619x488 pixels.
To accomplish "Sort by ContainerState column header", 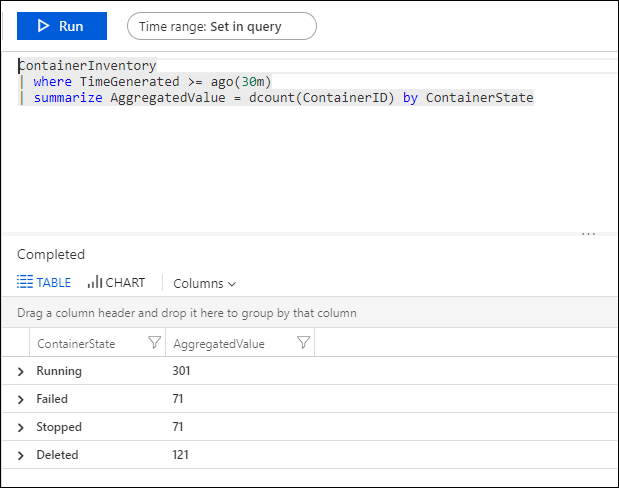I will pos(76,343).
